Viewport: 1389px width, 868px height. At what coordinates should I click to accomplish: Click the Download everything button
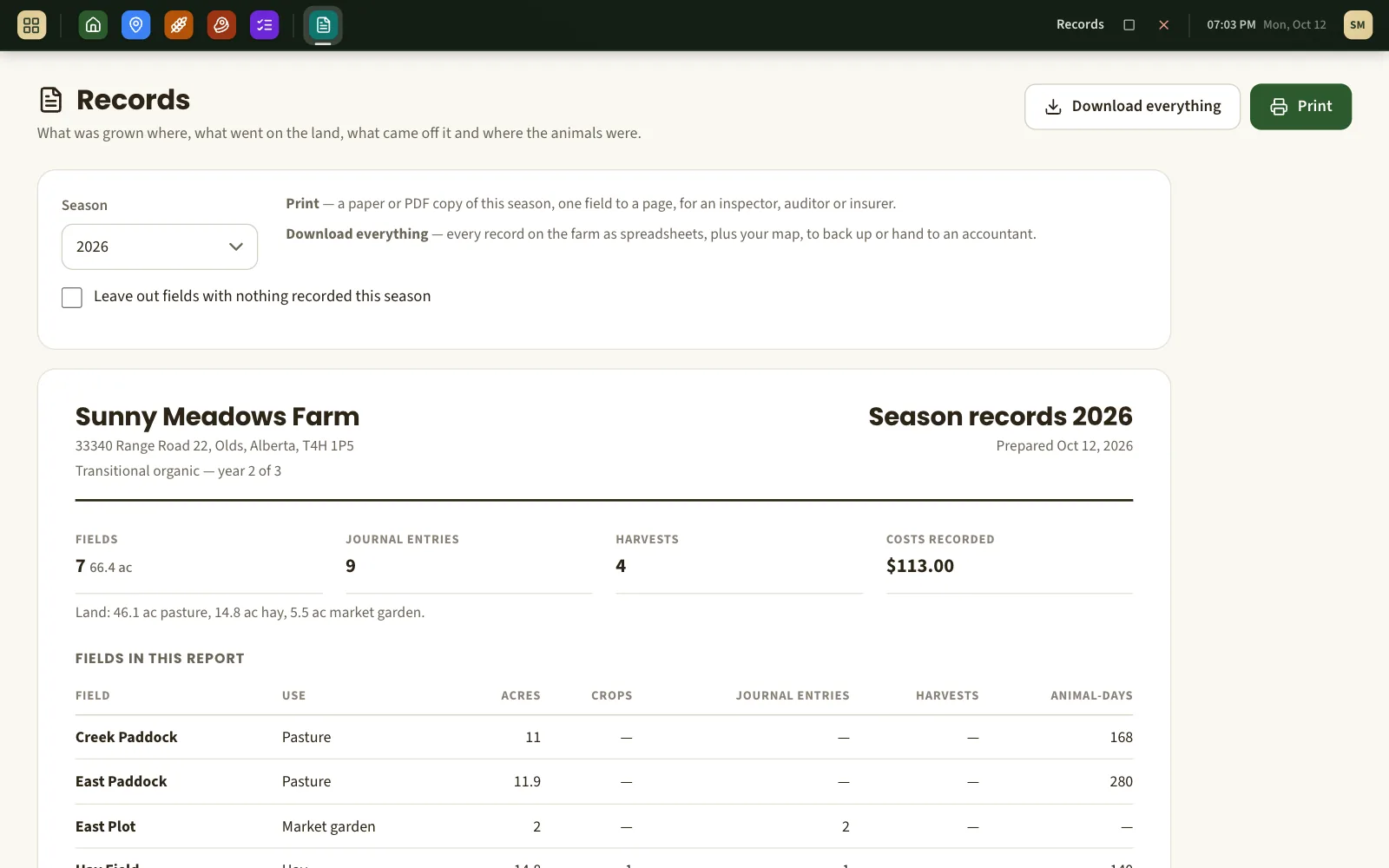[1132, 107]
